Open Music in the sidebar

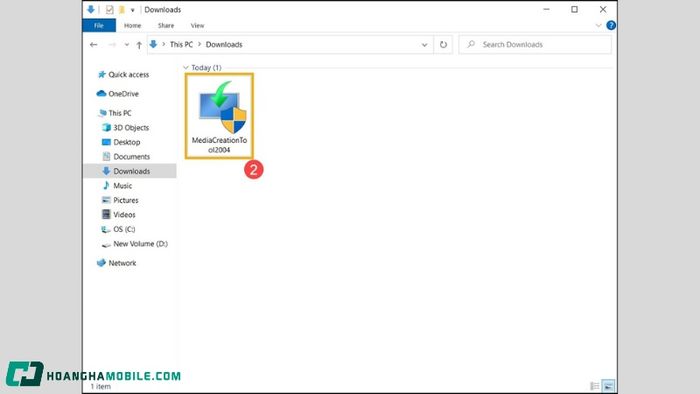pos(117,186)
